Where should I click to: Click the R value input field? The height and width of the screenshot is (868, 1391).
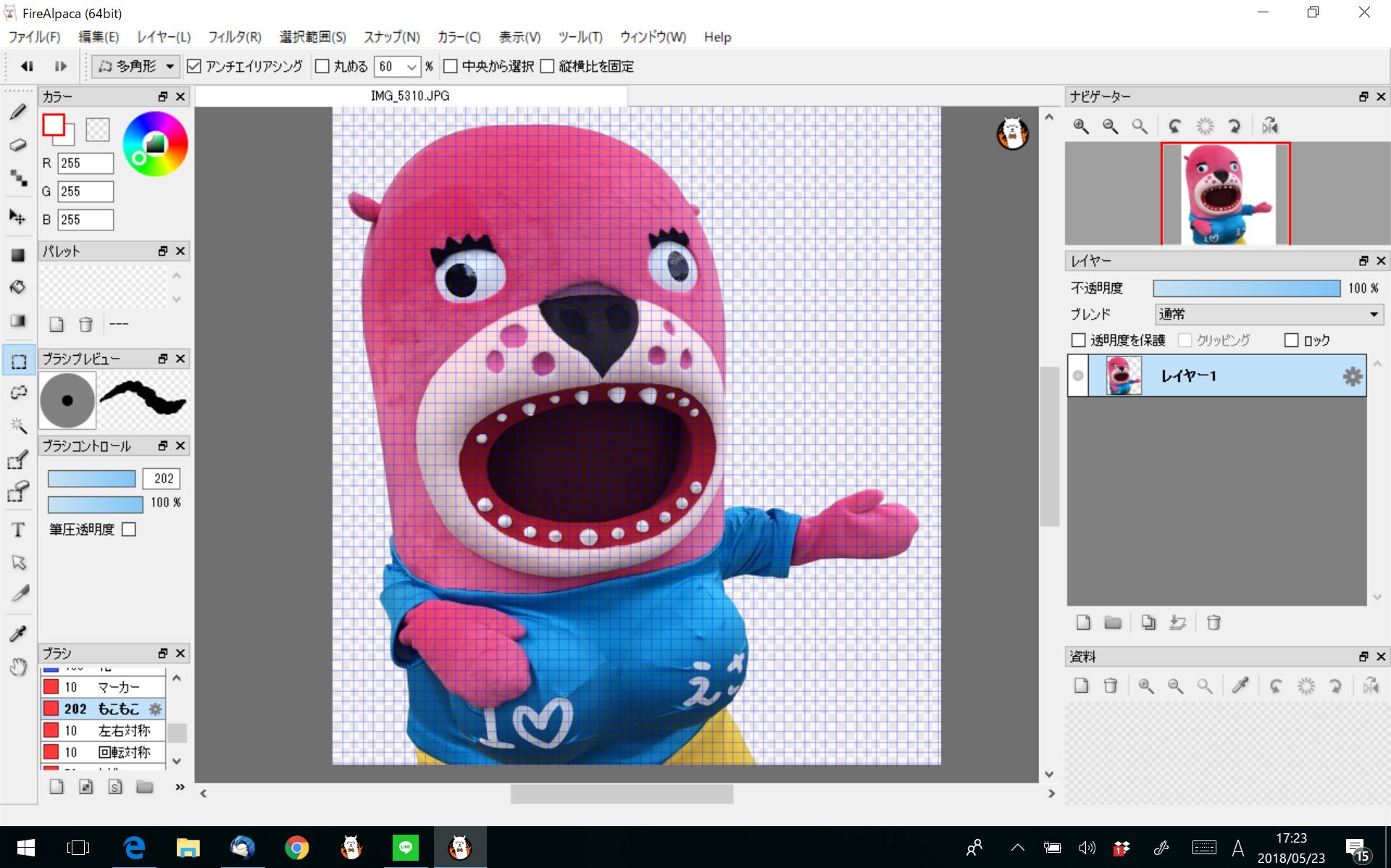(x=85, y=163)
